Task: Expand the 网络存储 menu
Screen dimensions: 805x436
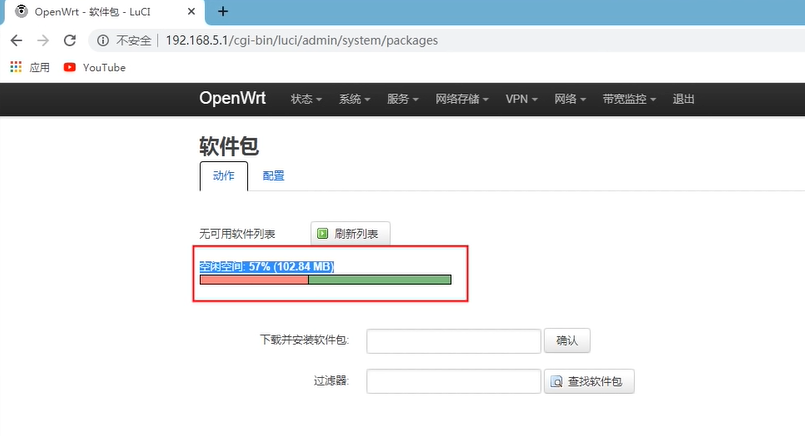Action: coord(462,99)
